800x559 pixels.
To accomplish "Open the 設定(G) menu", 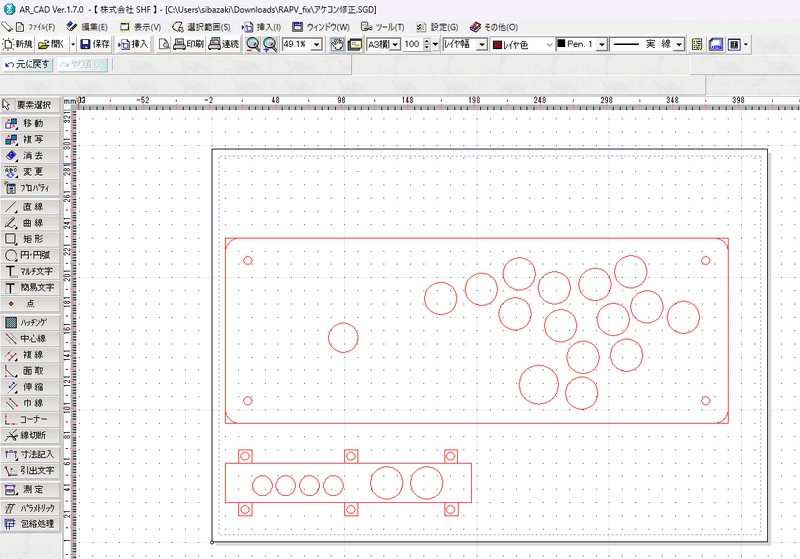I will pos(438,27).
